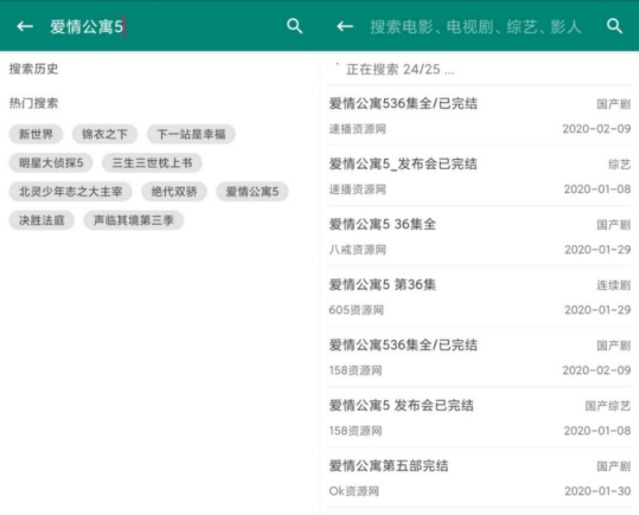Tap the search magnifier icon next to 爱情公寓5
This screenshot has width=639, height=515.
[294, 26]
